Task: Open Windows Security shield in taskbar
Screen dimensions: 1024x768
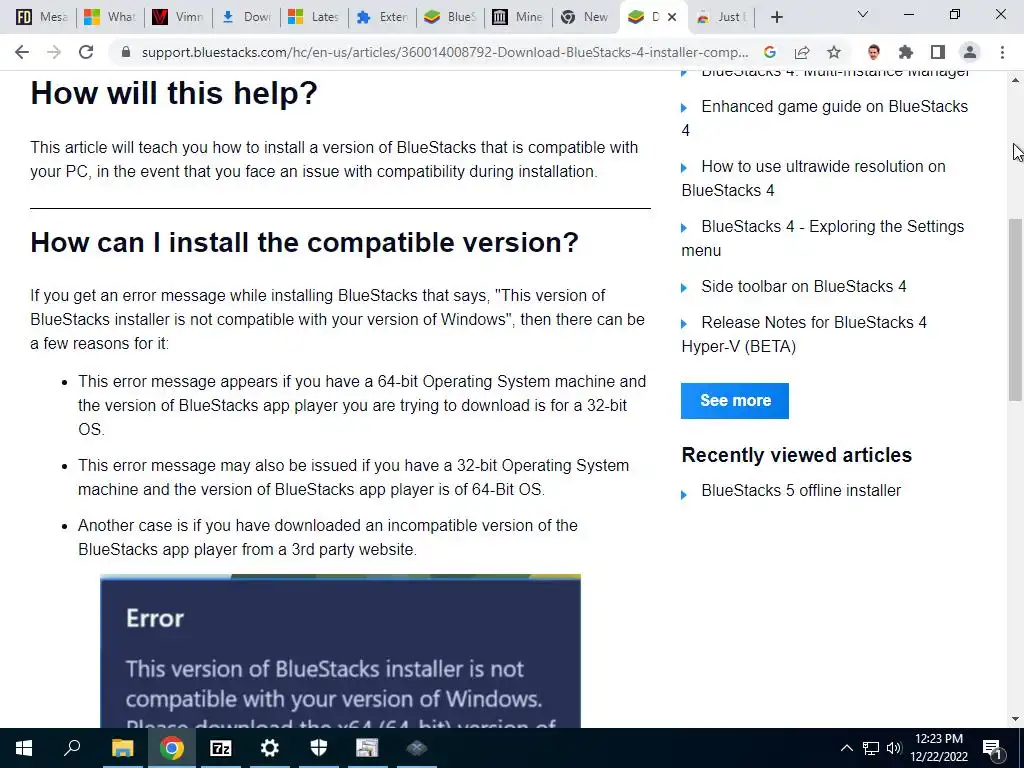Action: [318, 748]
